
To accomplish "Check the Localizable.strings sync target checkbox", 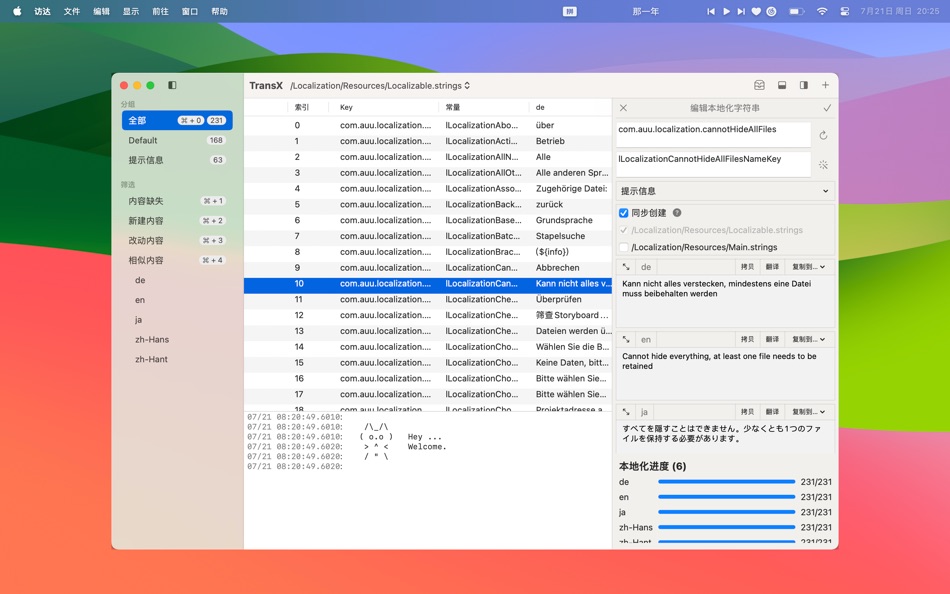I will coord(625,229).
